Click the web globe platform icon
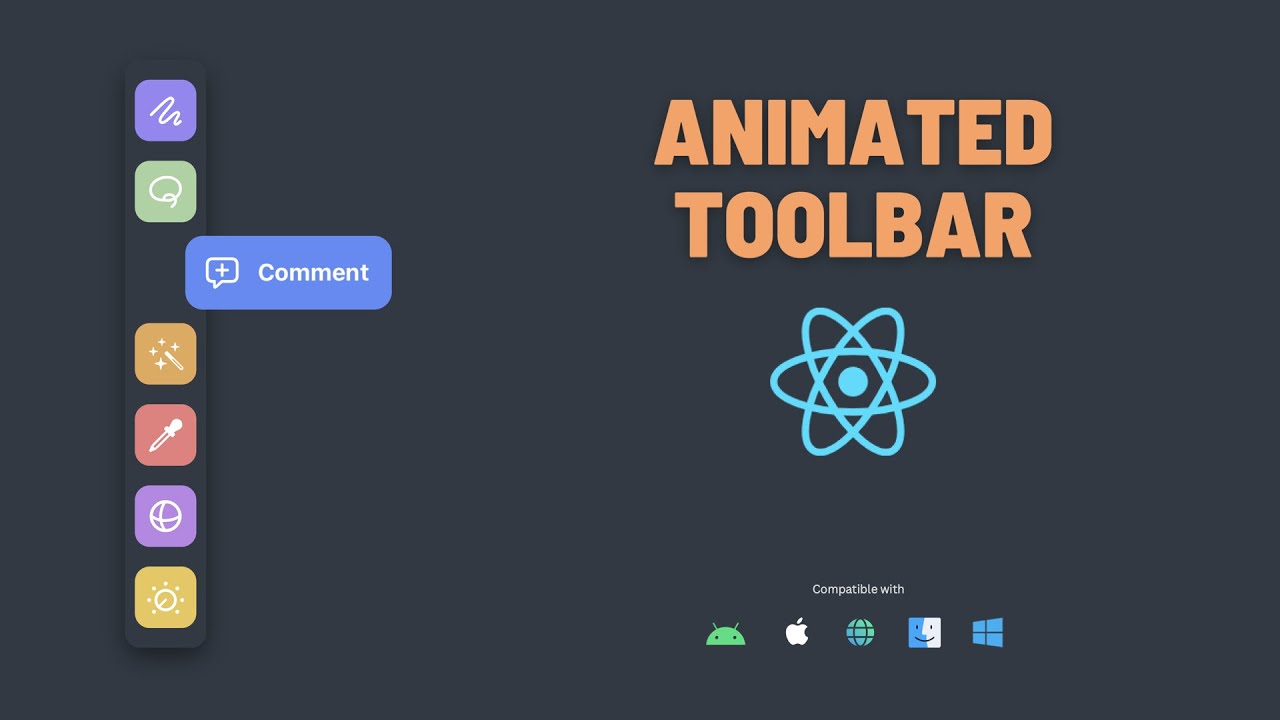 pos(860,632)
